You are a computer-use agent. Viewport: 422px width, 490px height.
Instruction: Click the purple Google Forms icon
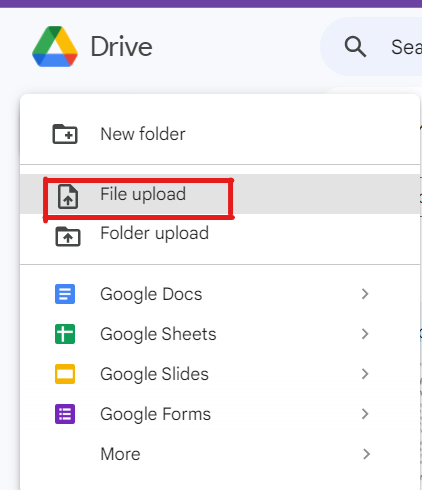click(x=65, y=414)
